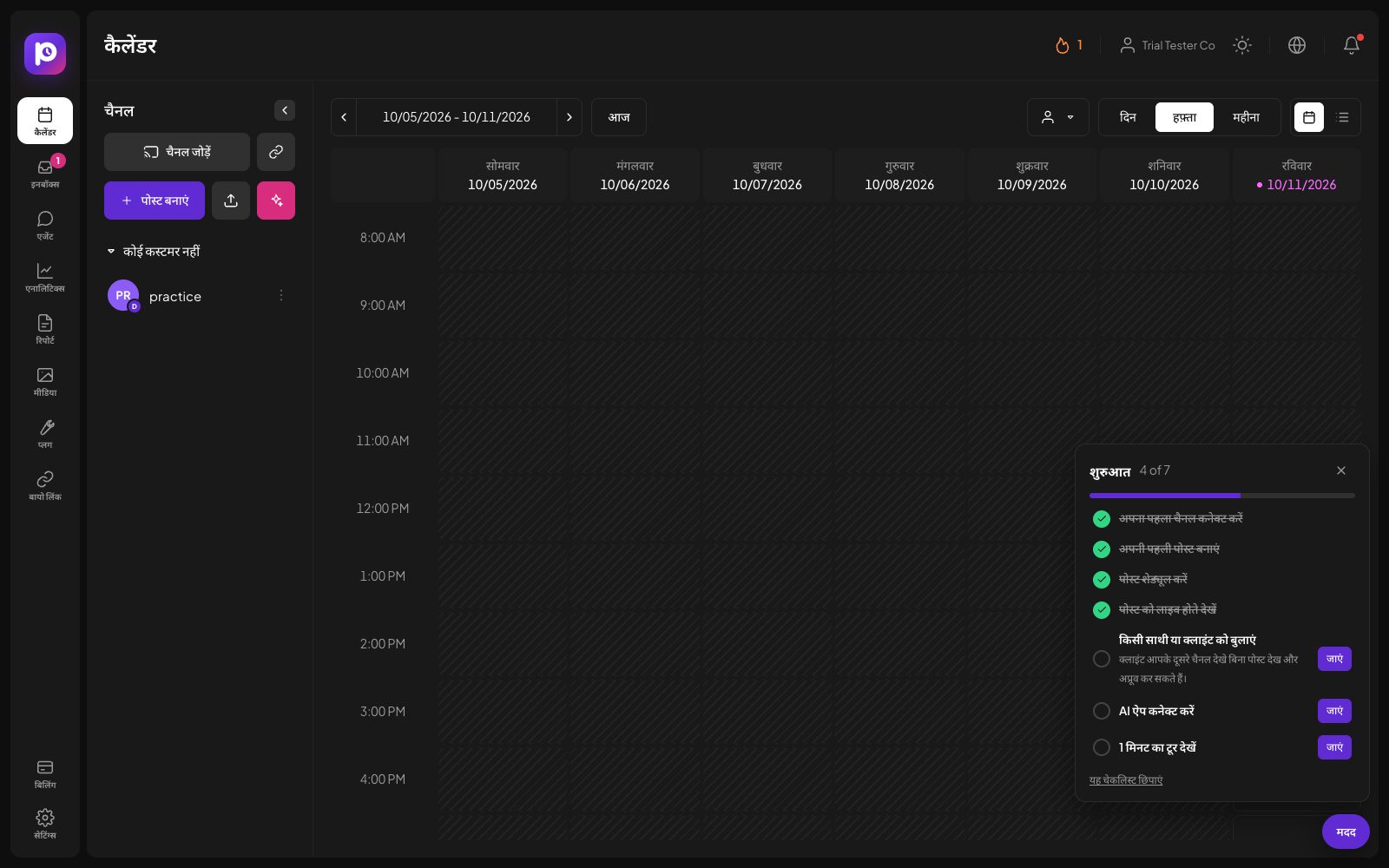Select the दिन (day) view tab
1389x868 pixels.
(x=1128, y=117)
